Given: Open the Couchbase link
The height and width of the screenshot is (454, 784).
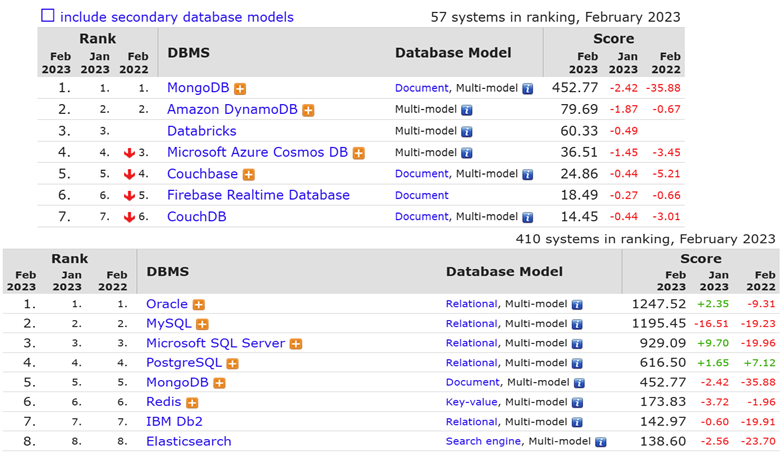Looking at the screenshot, I should pyautogui.click(x=202, y=174).
